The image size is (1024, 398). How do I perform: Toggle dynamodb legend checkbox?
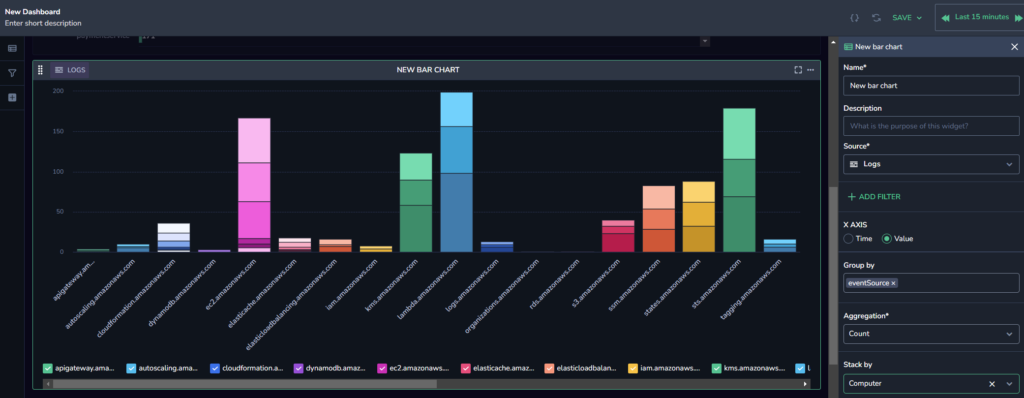click(x=298, y=368)
